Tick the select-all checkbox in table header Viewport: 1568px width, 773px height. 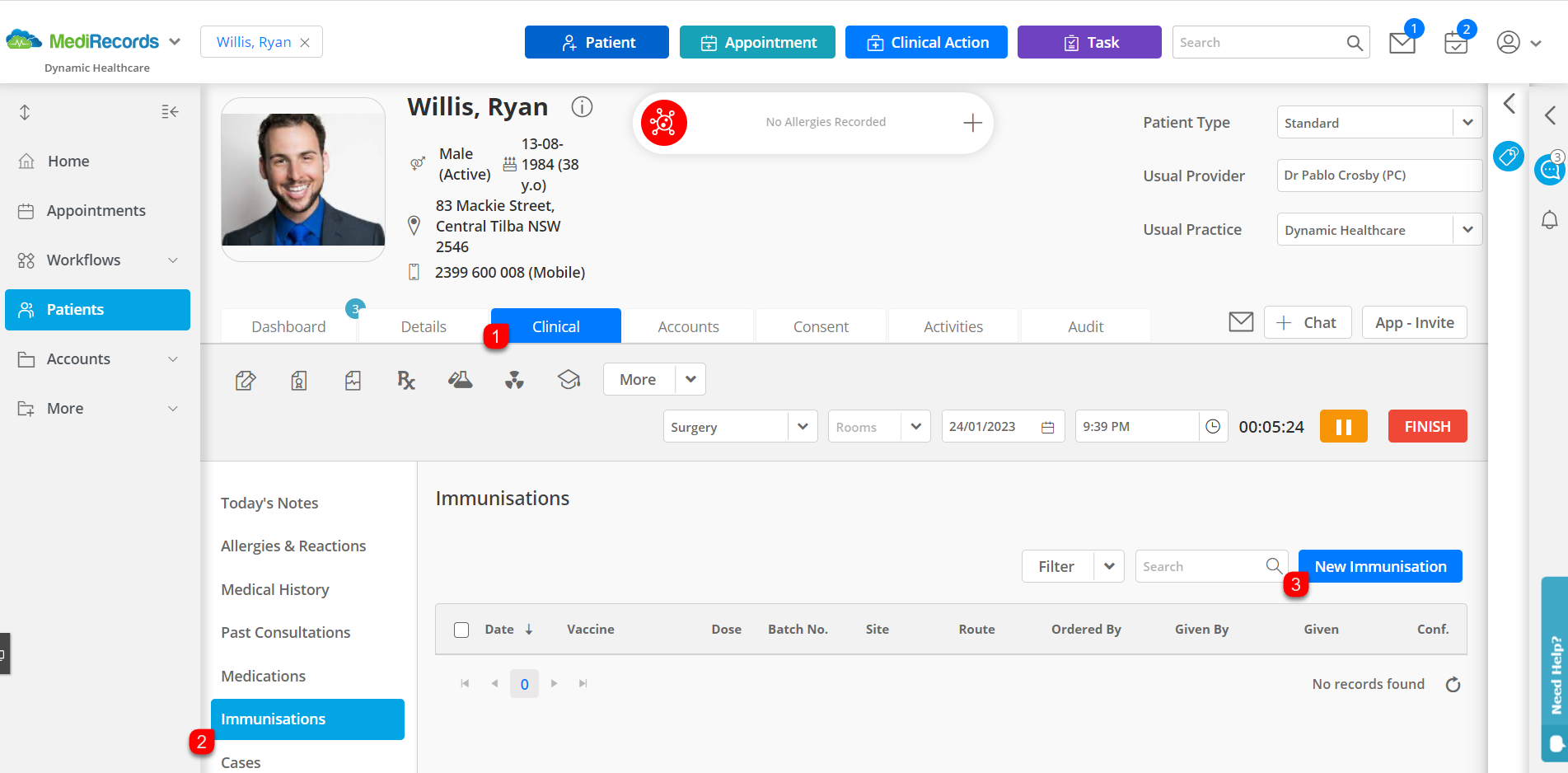(x=461, y=630)
